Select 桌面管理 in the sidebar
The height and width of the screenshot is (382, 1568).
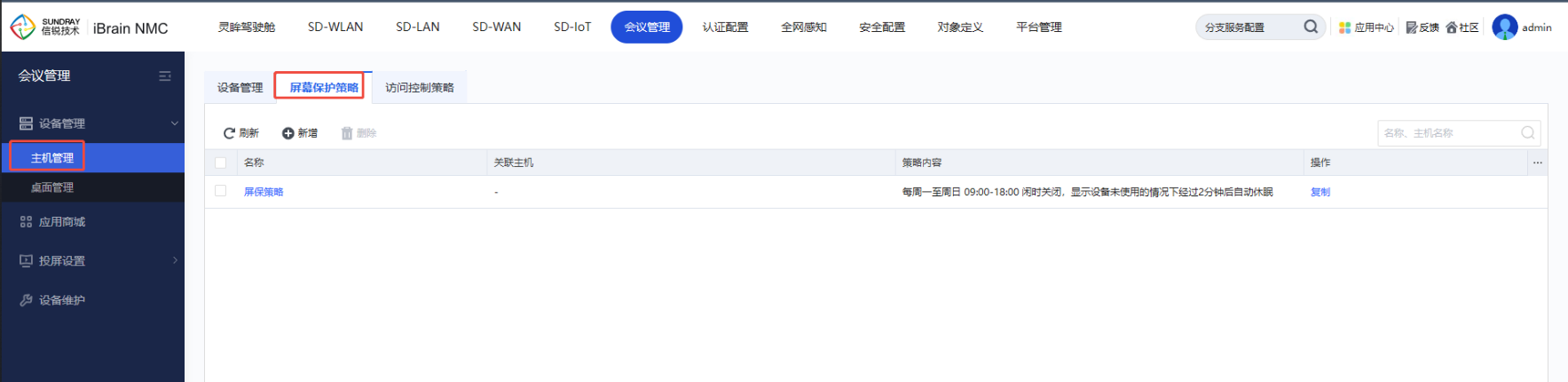point(52,187)
